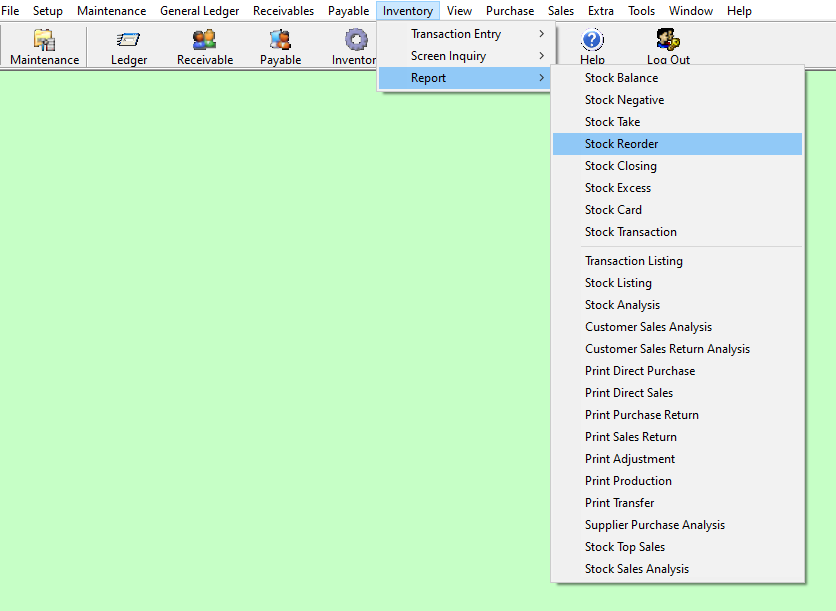The width and height of the screenshot is (836, 611).
Task: Open the General Ledger menu
Action: [199, 11]
